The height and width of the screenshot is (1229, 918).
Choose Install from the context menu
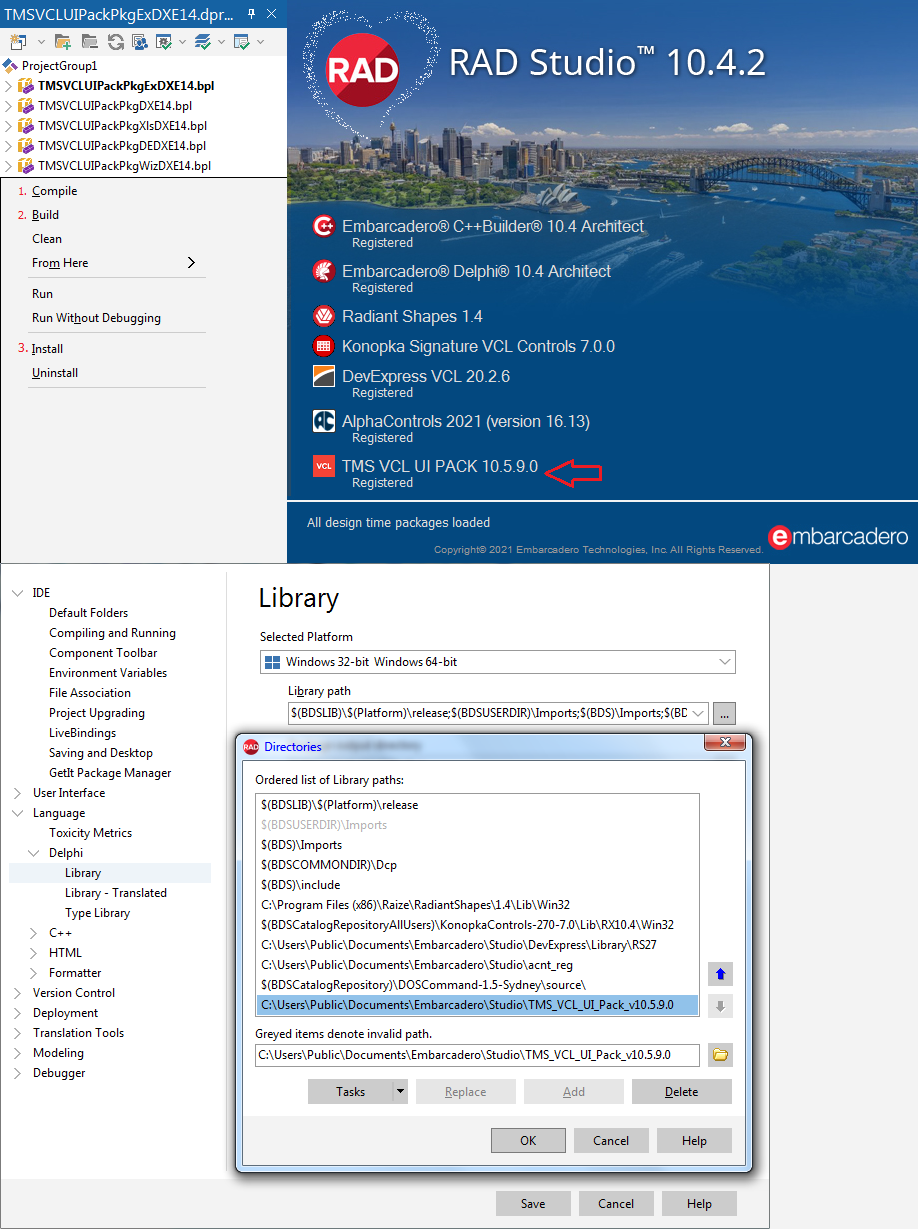point(47,349)
